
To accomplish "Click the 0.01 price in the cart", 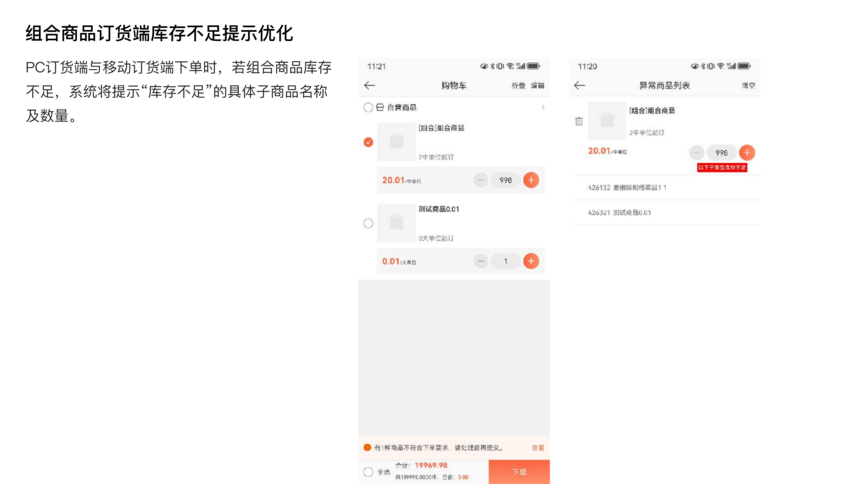I will tap(391, 261).
